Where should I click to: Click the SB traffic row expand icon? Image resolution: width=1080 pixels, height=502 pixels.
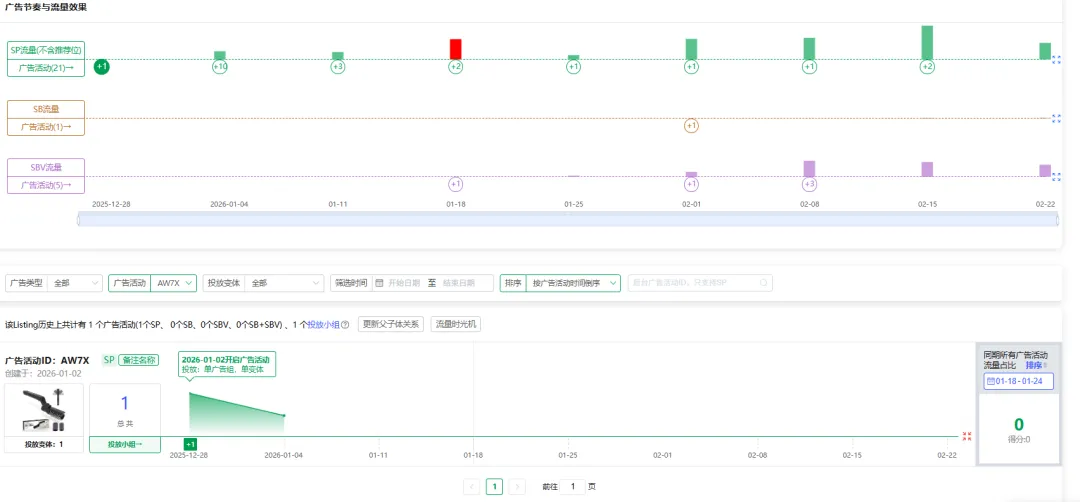(x=1056, y=118)
